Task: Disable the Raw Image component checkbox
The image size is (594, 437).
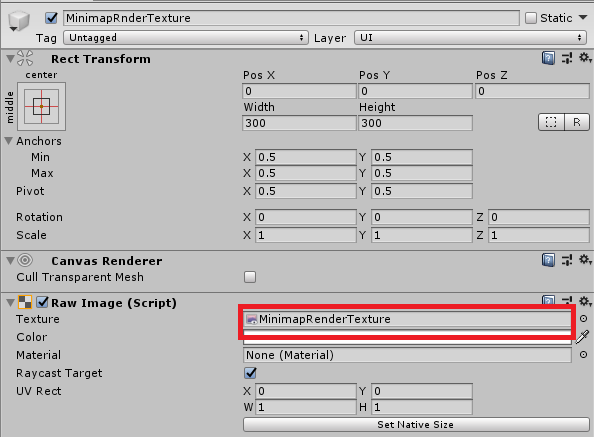Action: pyautogui.click(x=42, y=302)
